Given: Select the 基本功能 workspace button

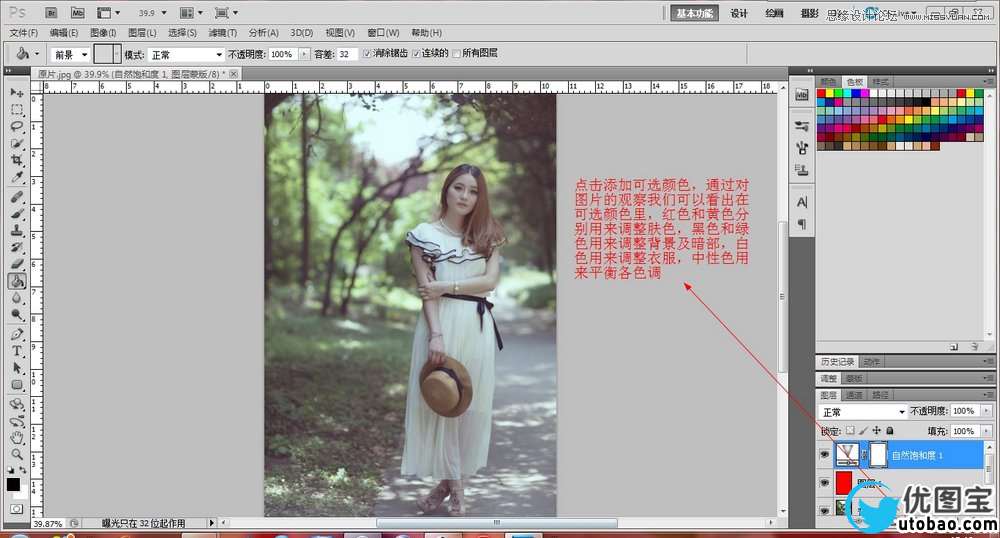Looking at the screenshot, I should point(695,13).
